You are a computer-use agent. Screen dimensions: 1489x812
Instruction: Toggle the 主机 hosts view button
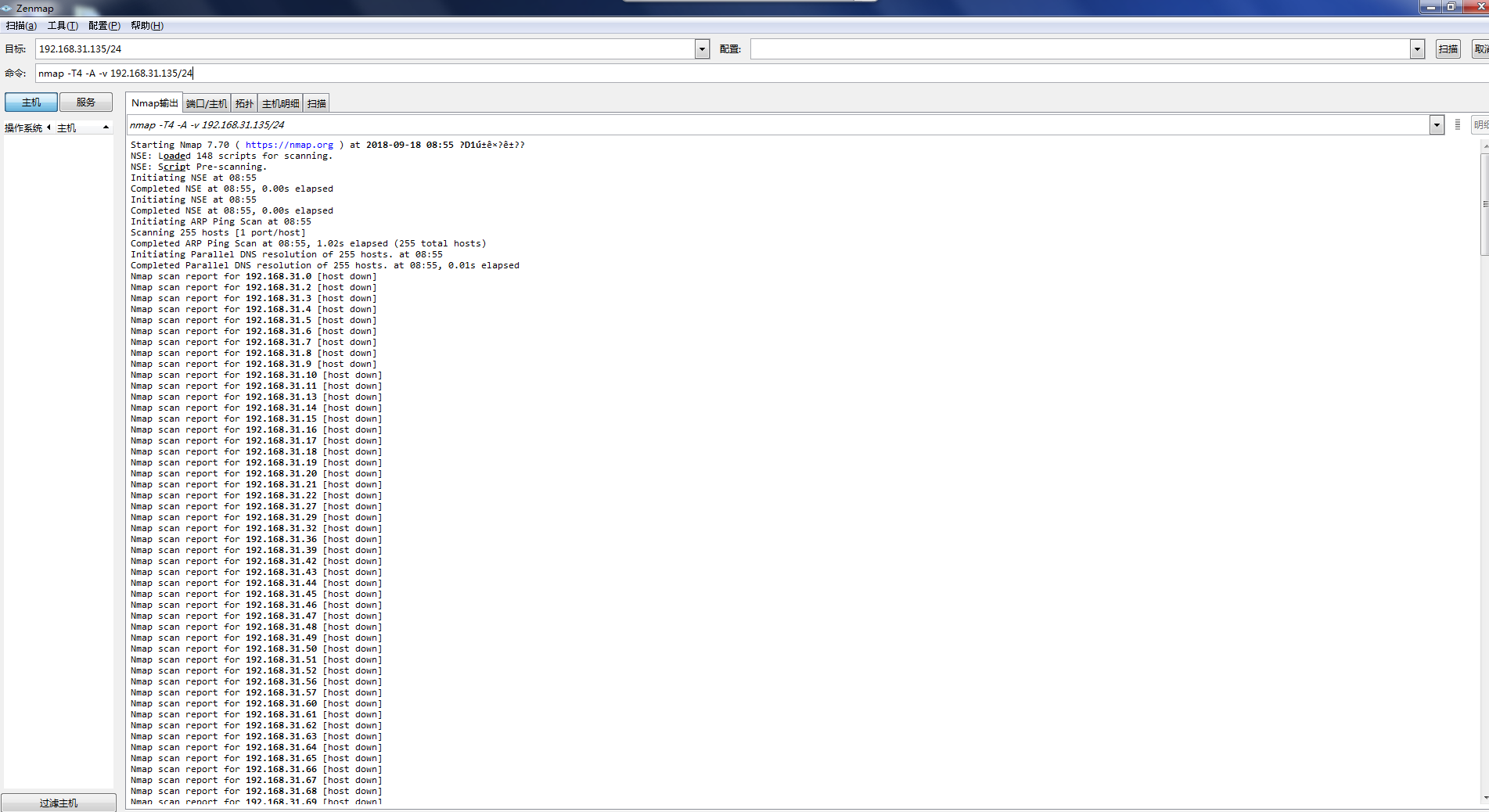point(31,102)
